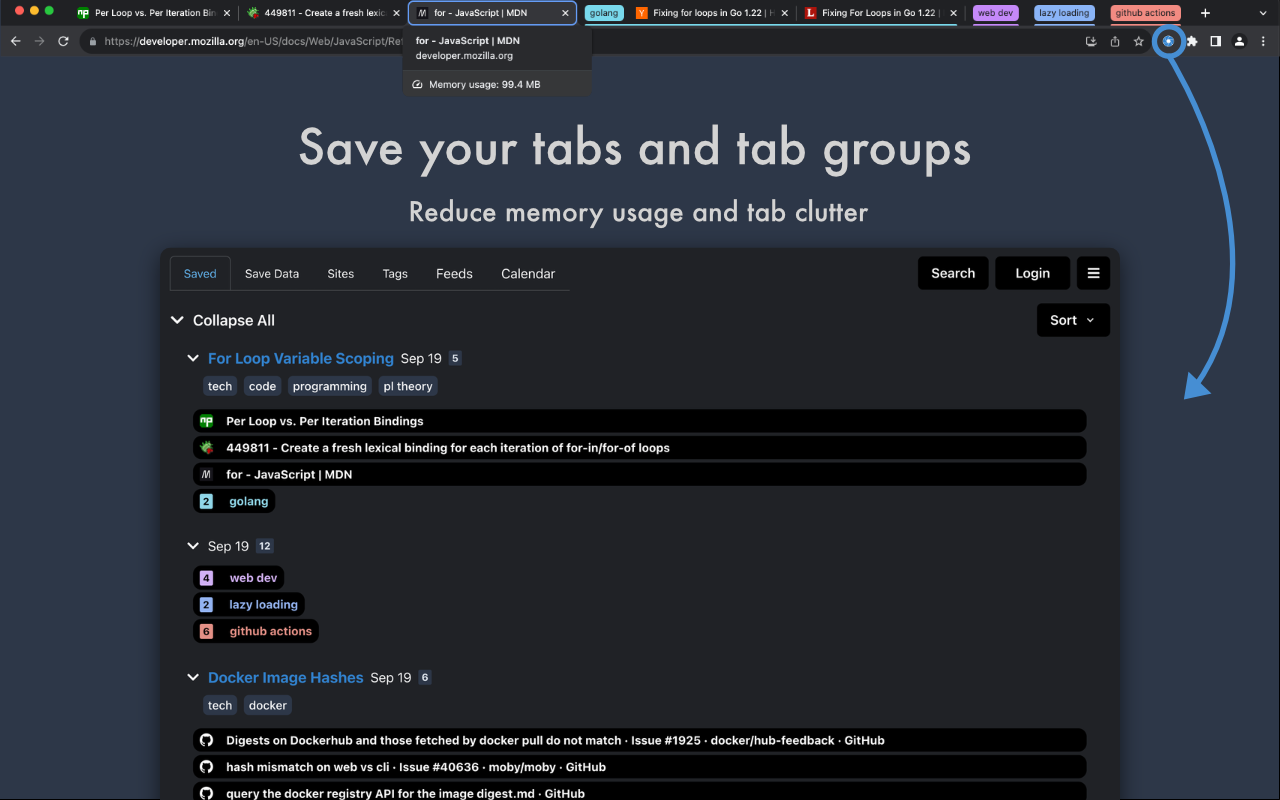This screenshot has height=800, width=1280.
Task: Click the browser forward arrow
Action: [x=39, y=41]
